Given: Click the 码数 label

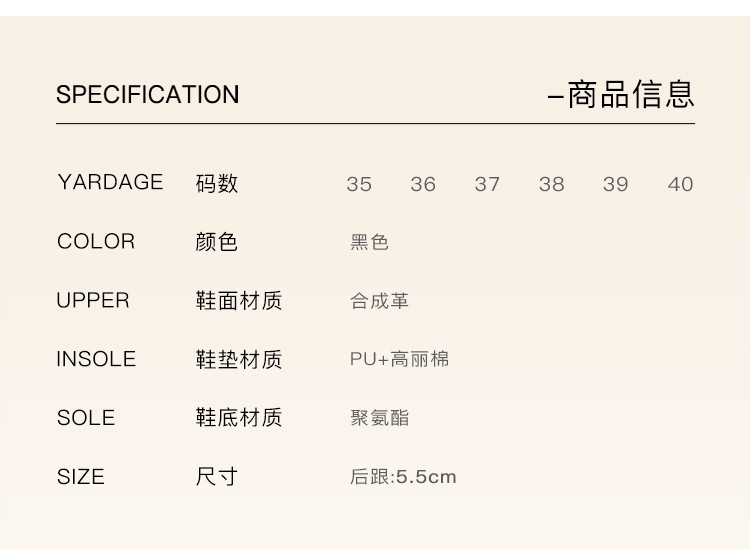Looking at the screenshot, I should (x=217, y=184).
